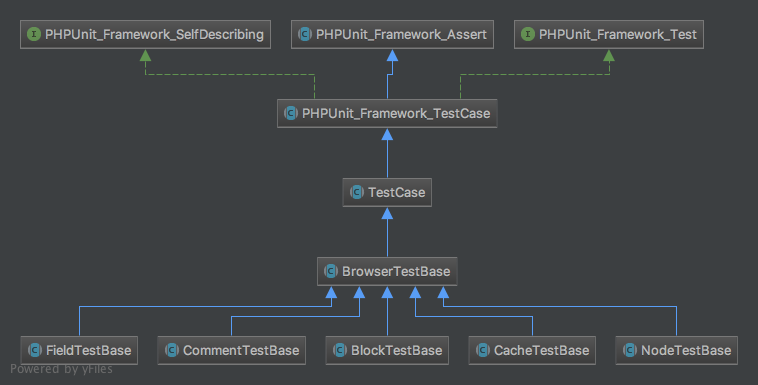Viewport: 758px width, 385px height.
Task: Click the Powered by yFiles watermark
Action: [x=61, y=369]
